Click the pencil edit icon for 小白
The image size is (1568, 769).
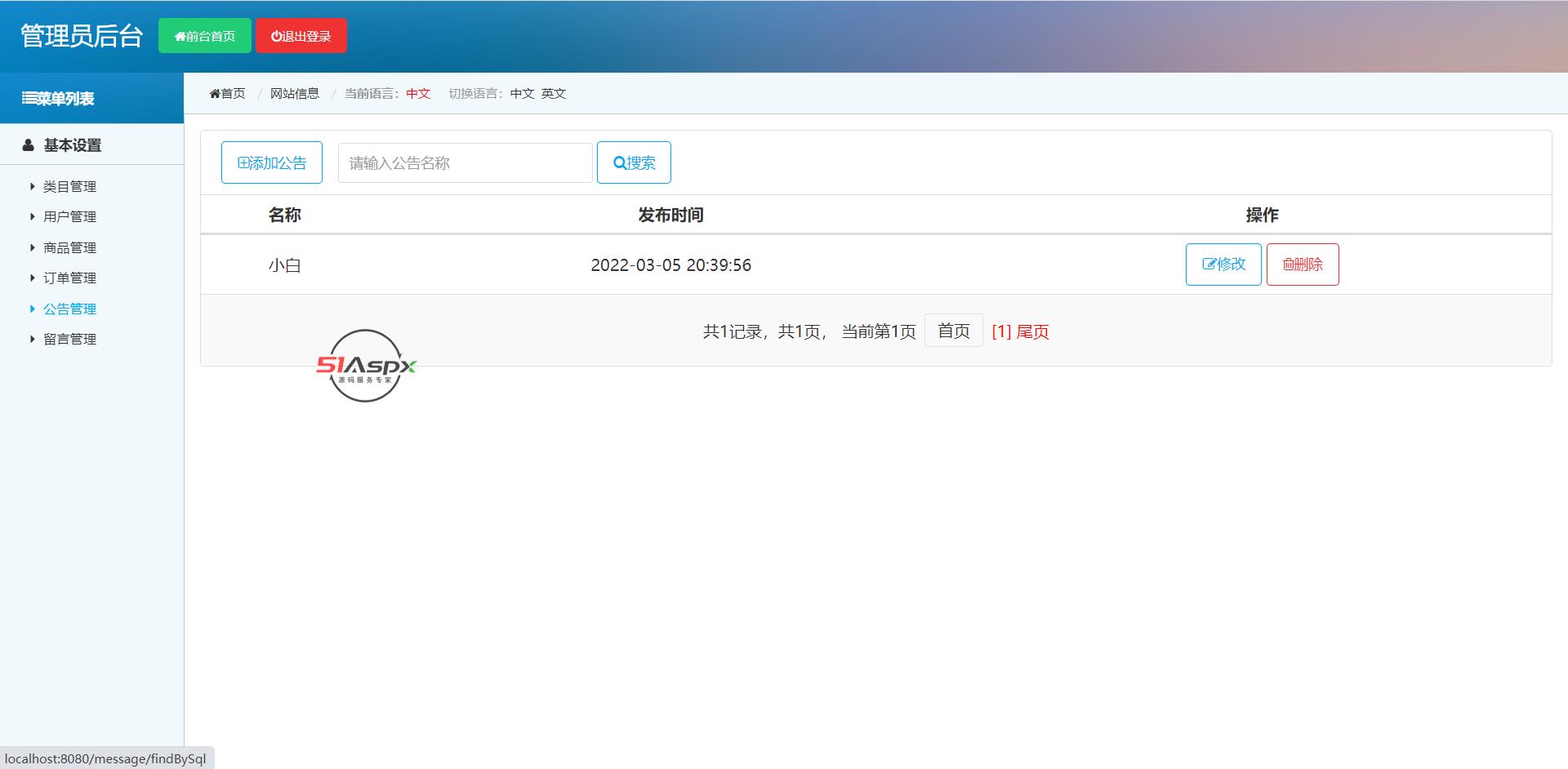(1209, 264)
